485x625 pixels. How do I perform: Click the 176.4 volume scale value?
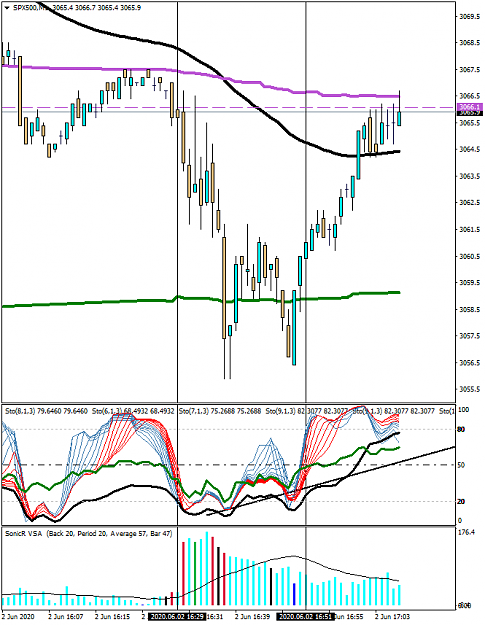[467, 533]
